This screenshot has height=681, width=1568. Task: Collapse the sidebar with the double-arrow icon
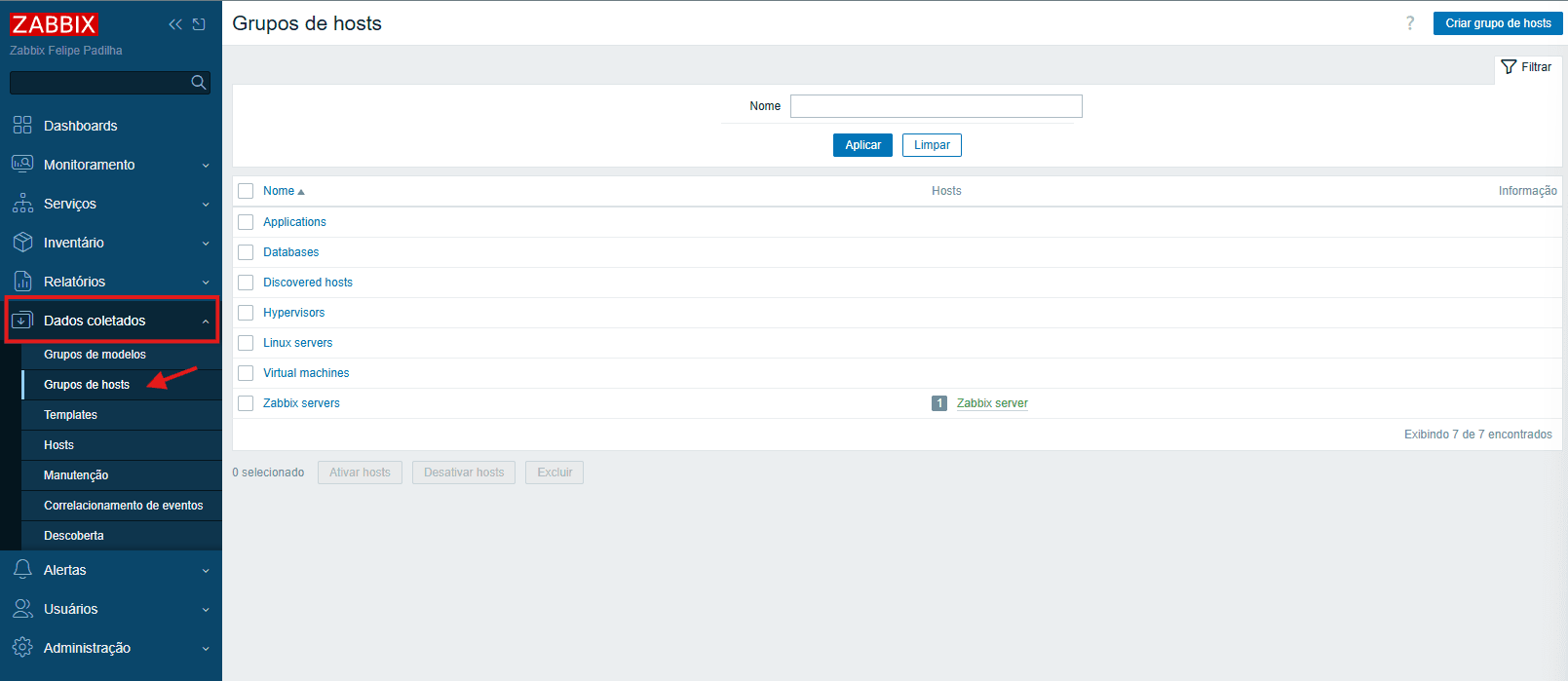(x=175, y=24)
